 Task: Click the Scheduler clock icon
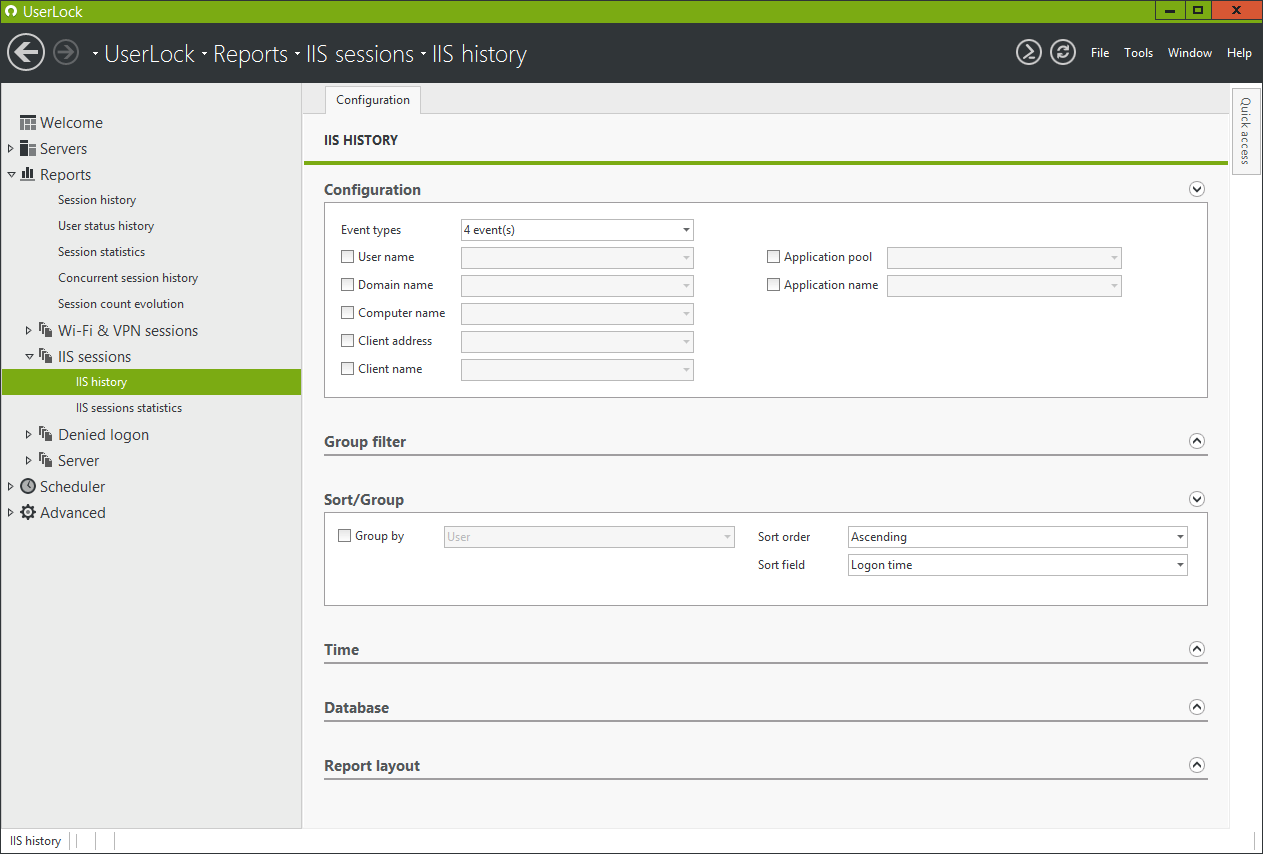(28, 486)
